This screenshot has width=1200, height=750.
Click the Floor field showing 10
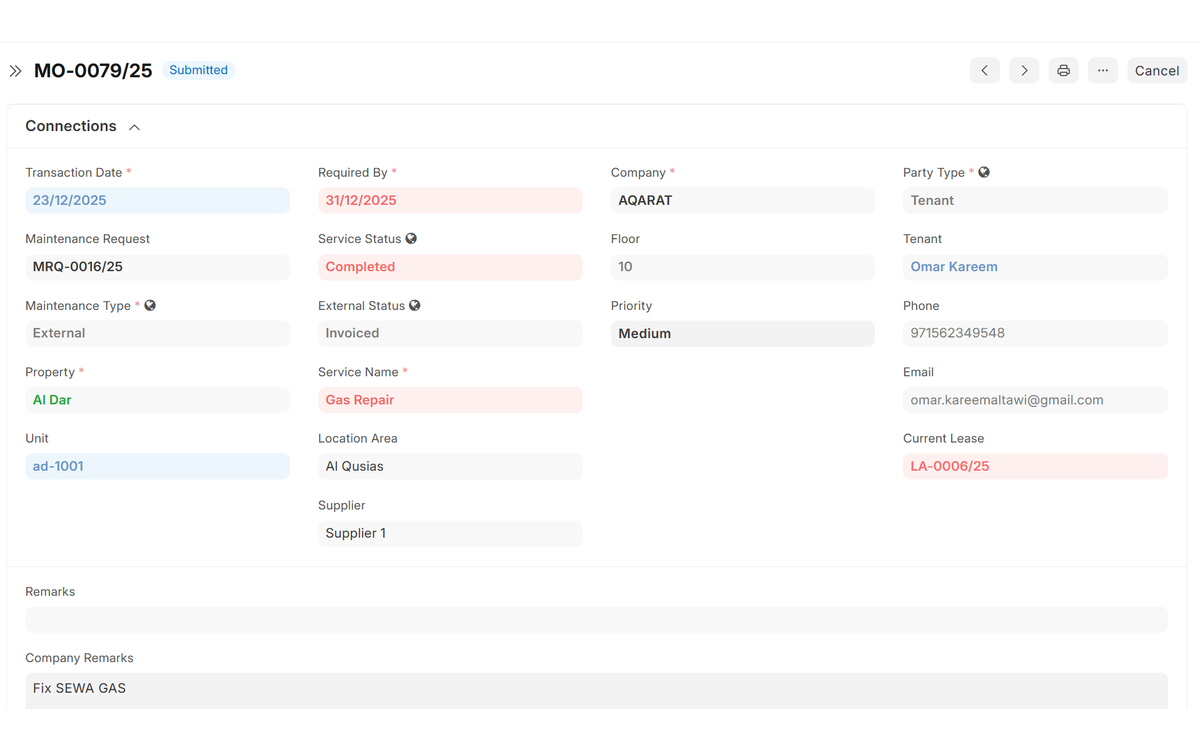[743, 267]
